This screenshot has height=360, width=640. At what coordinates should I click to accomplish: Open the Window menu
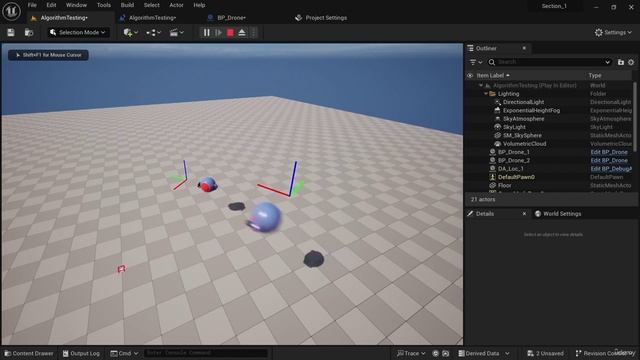pyautogui.click(x=76, y=5)
